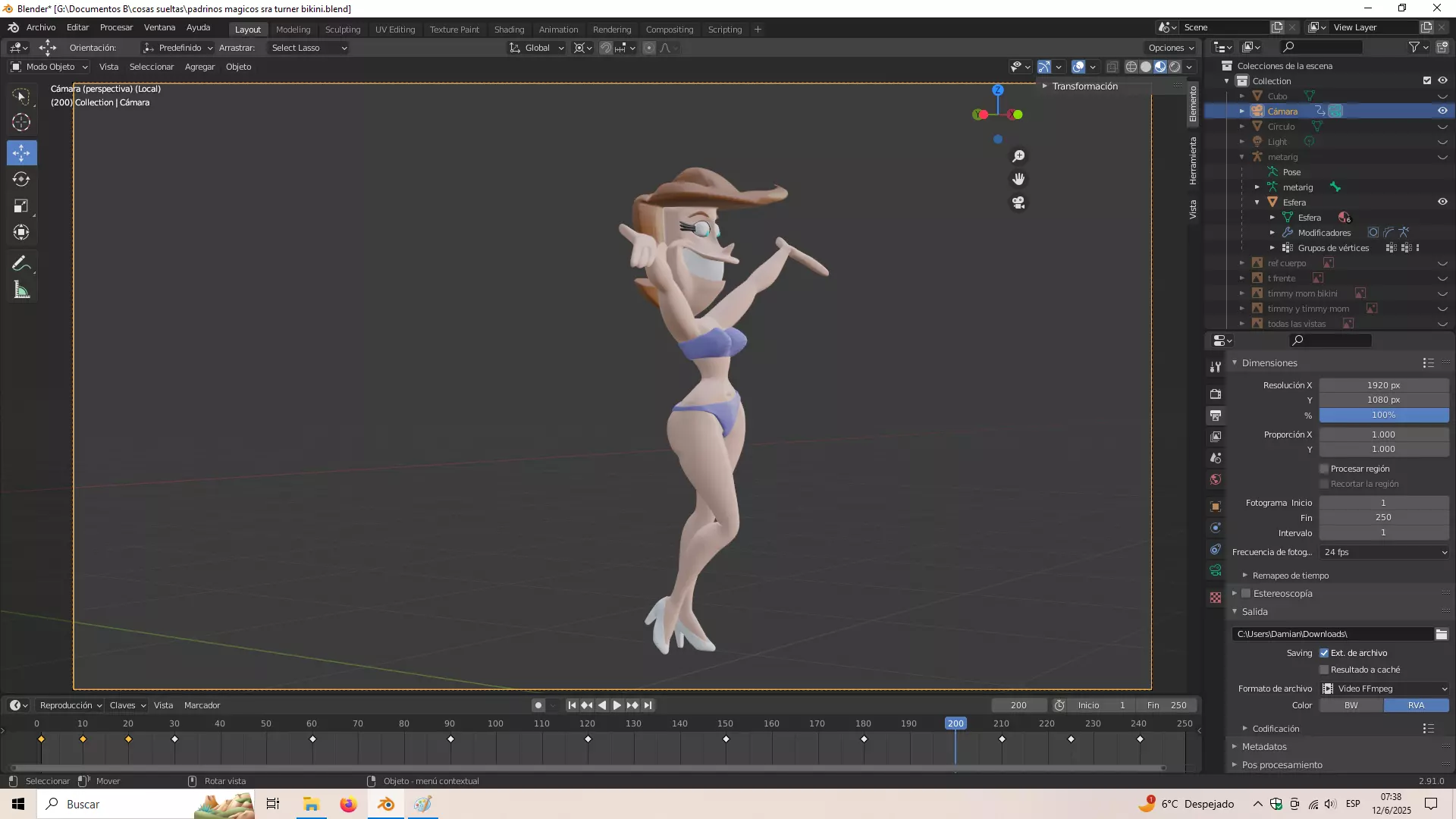Open the Archivo menu
1456x819 pixels.
[41, 27]
